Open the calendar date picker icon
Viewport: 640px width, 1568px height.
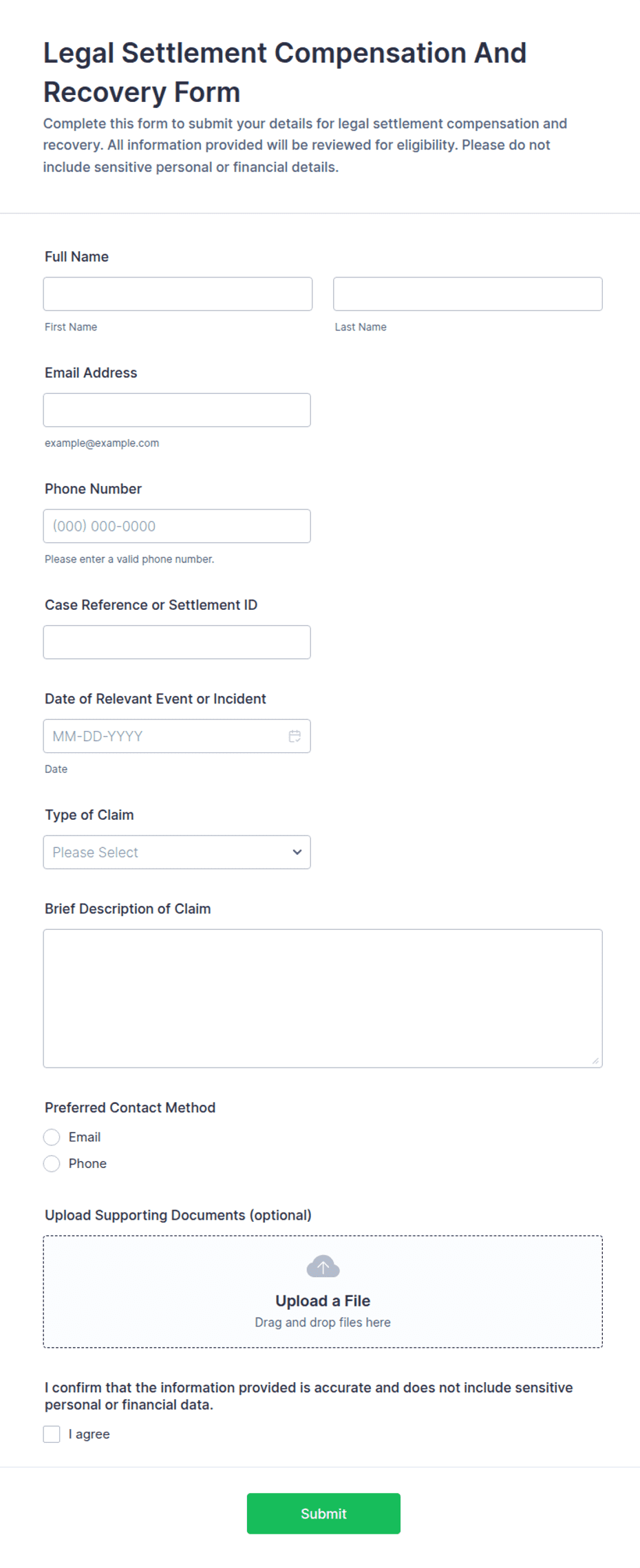[x=295, y=736]
